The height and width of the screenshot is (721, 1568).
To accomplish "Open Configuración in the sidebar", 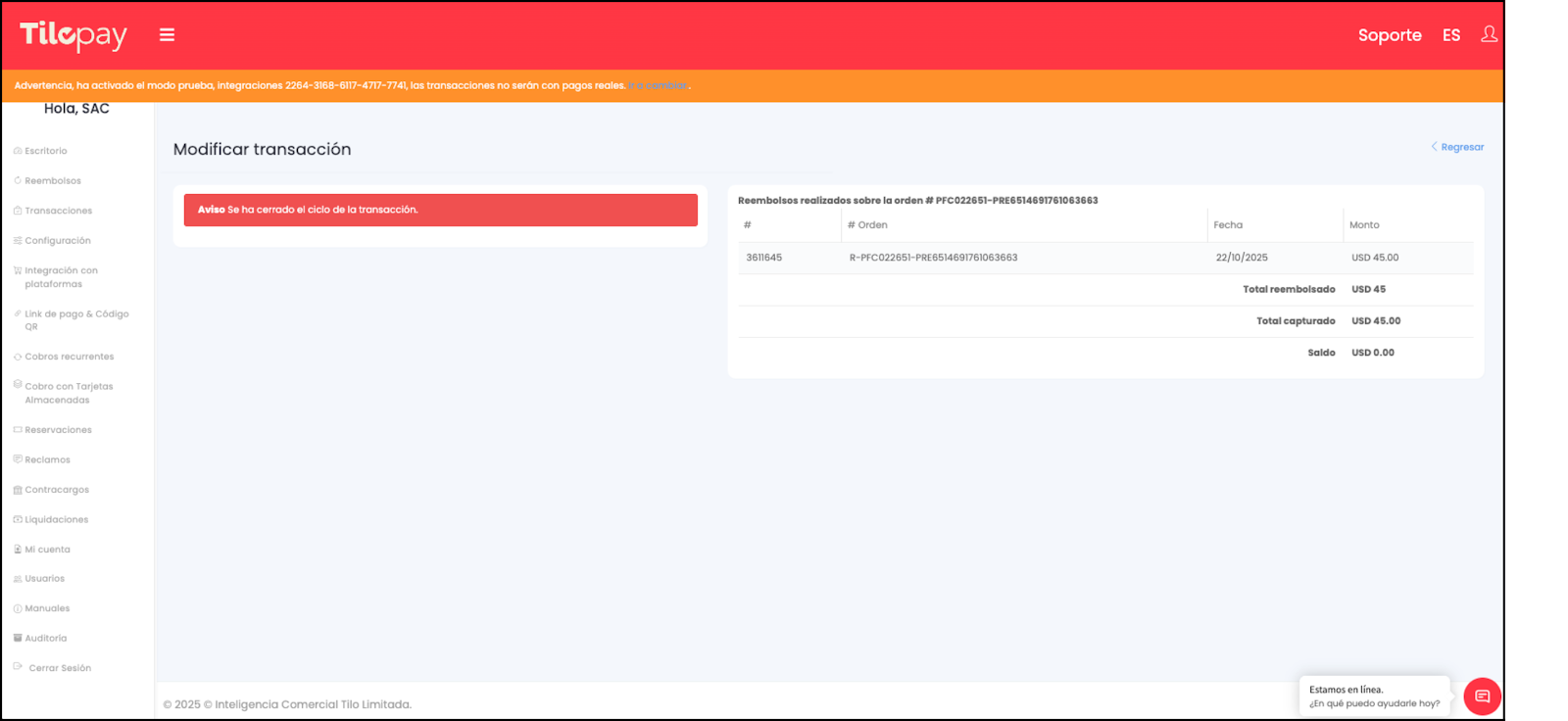I will 57,241.
